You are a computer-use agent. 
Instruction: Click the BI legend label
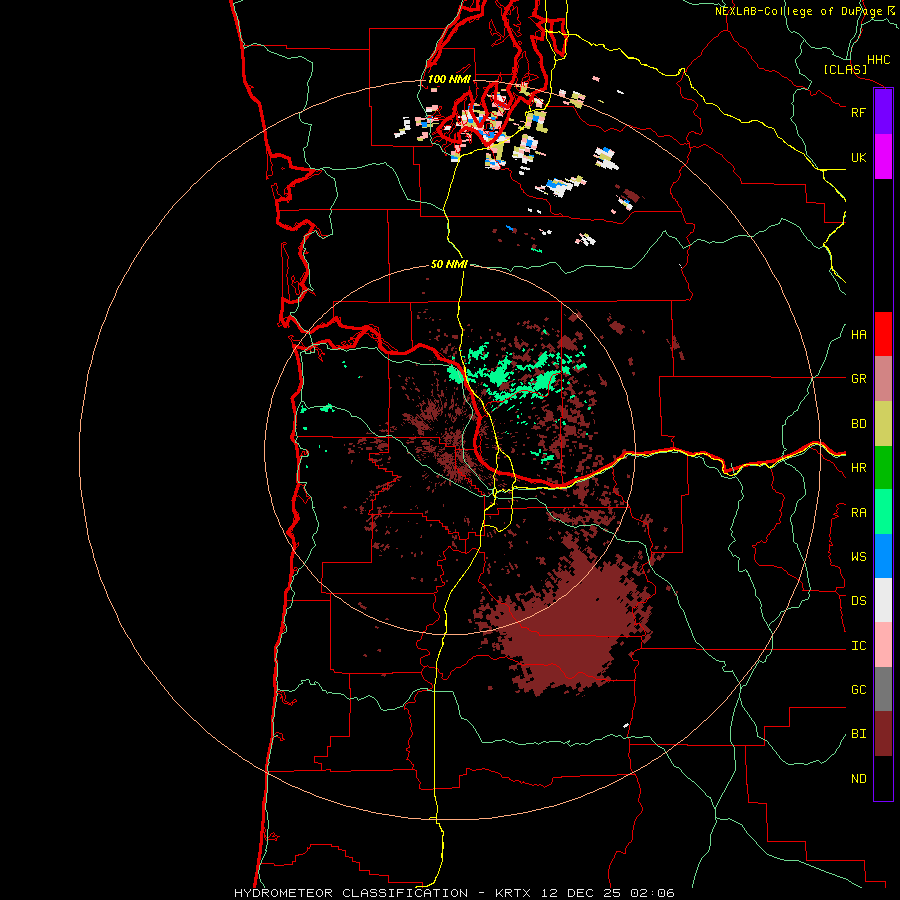(859, 734)
